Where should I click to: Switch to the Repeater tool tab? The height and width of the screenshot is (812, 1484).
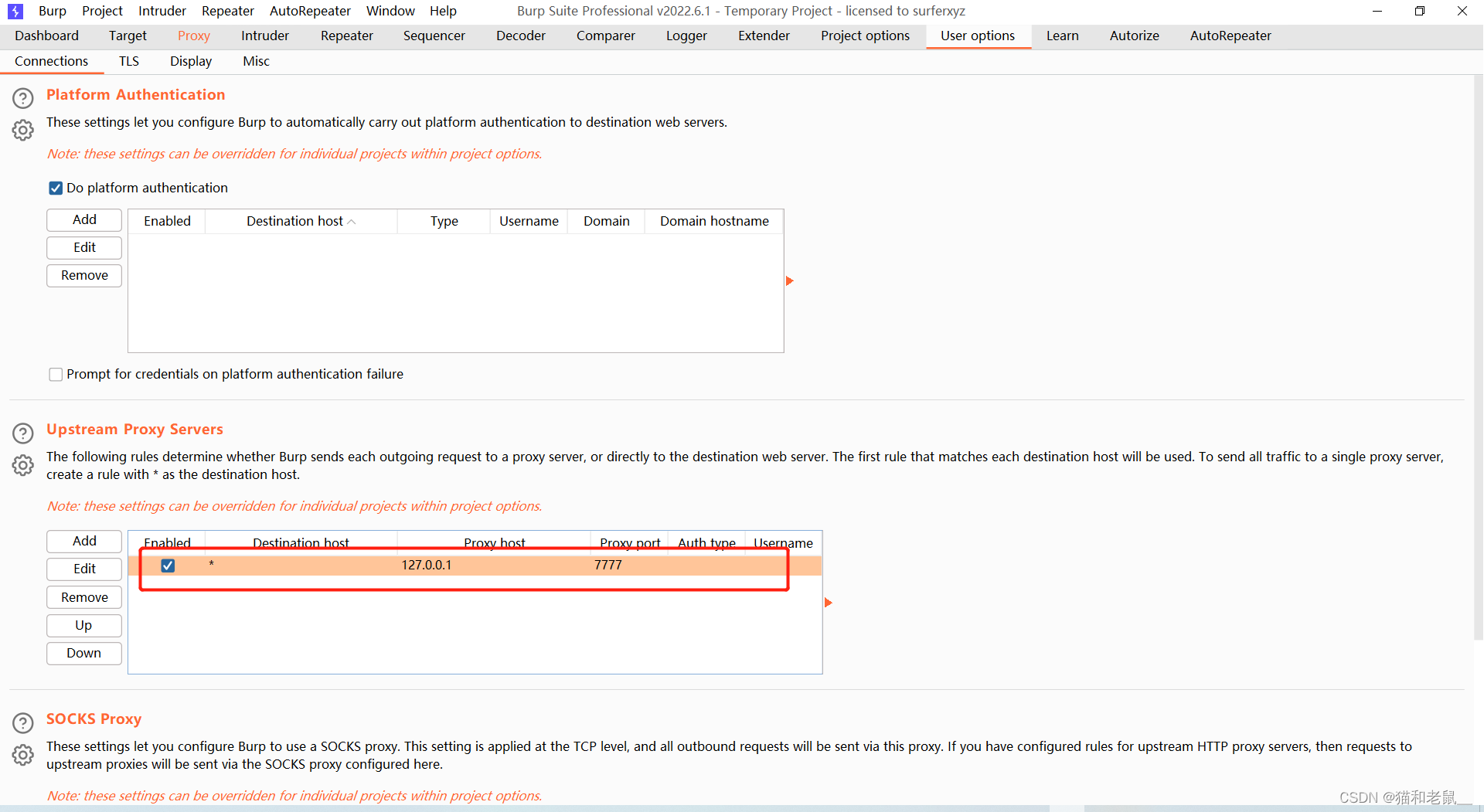[x=347, y=36]
